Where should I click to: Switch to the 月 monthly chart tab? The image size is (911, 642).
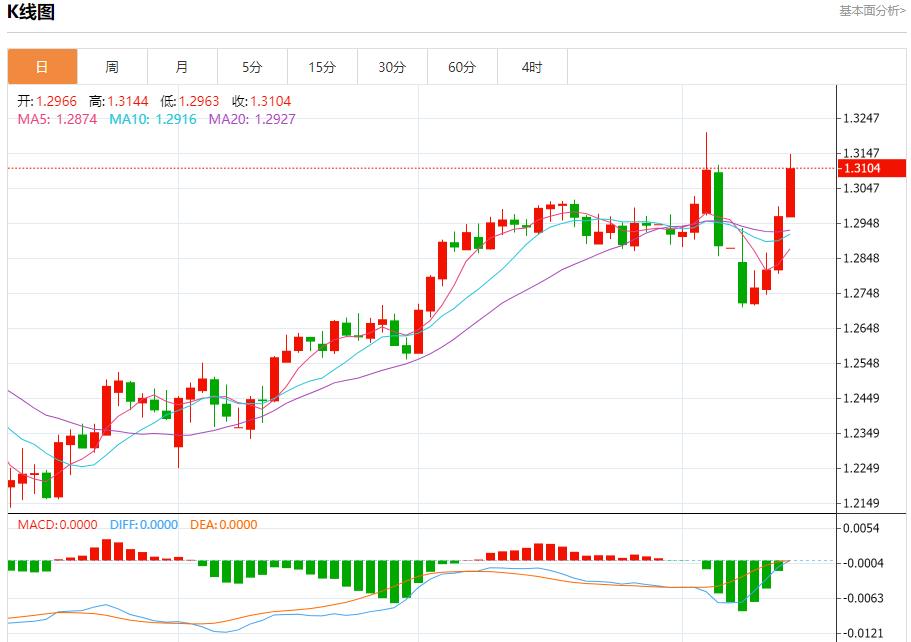point(183,66)
